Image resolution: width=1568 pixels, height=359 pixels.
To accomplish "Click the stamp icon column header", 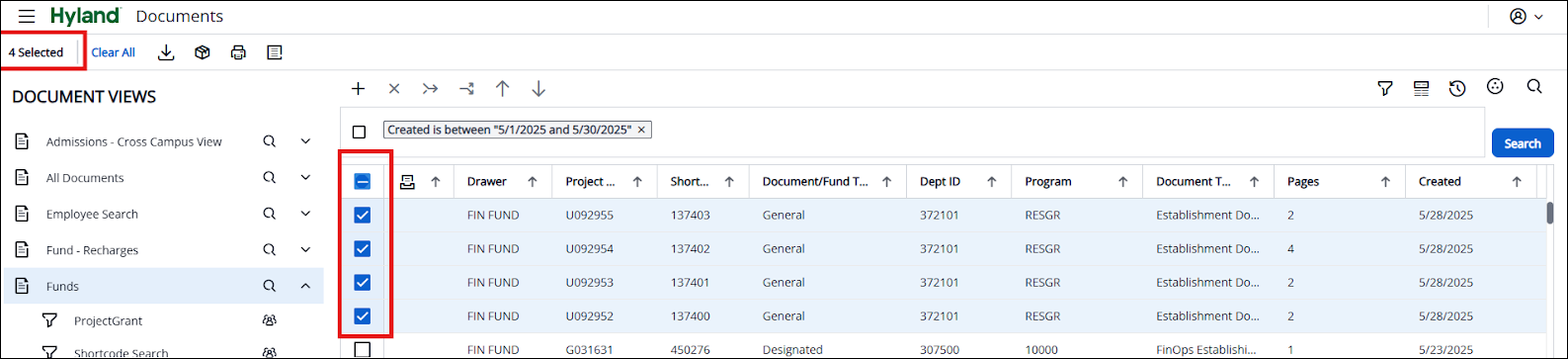I will tap(407, 182).
